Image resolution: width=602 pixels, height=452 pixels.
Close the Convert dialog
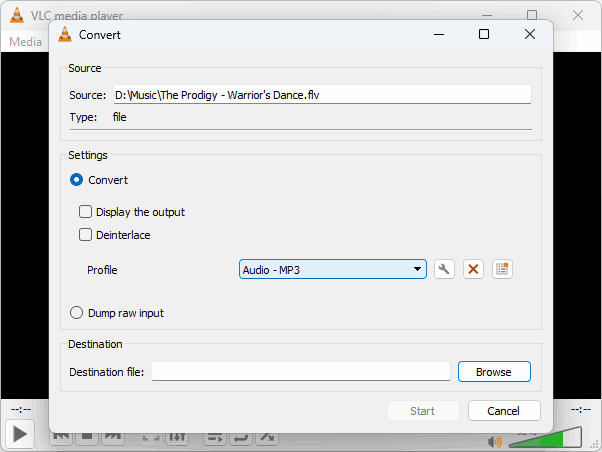coord(530,34)
